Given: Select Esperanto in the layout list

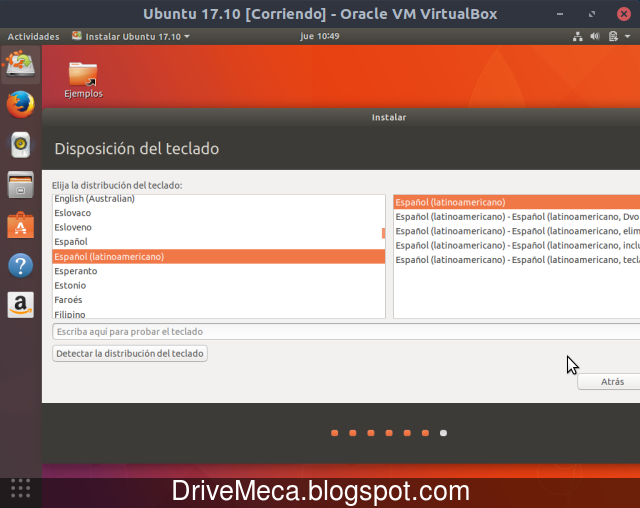Looking at the screenshot, I should coord(219,271).
